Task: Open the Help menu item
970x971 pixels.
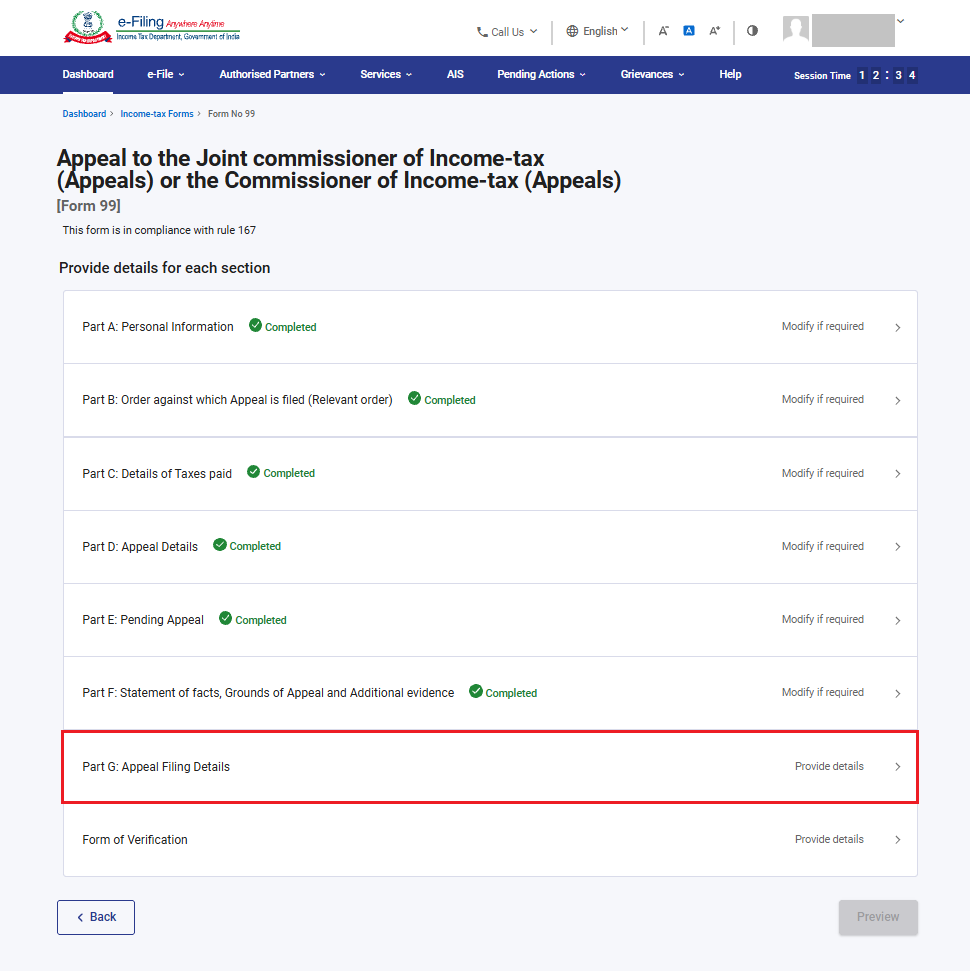Action: tap(730, 74)
